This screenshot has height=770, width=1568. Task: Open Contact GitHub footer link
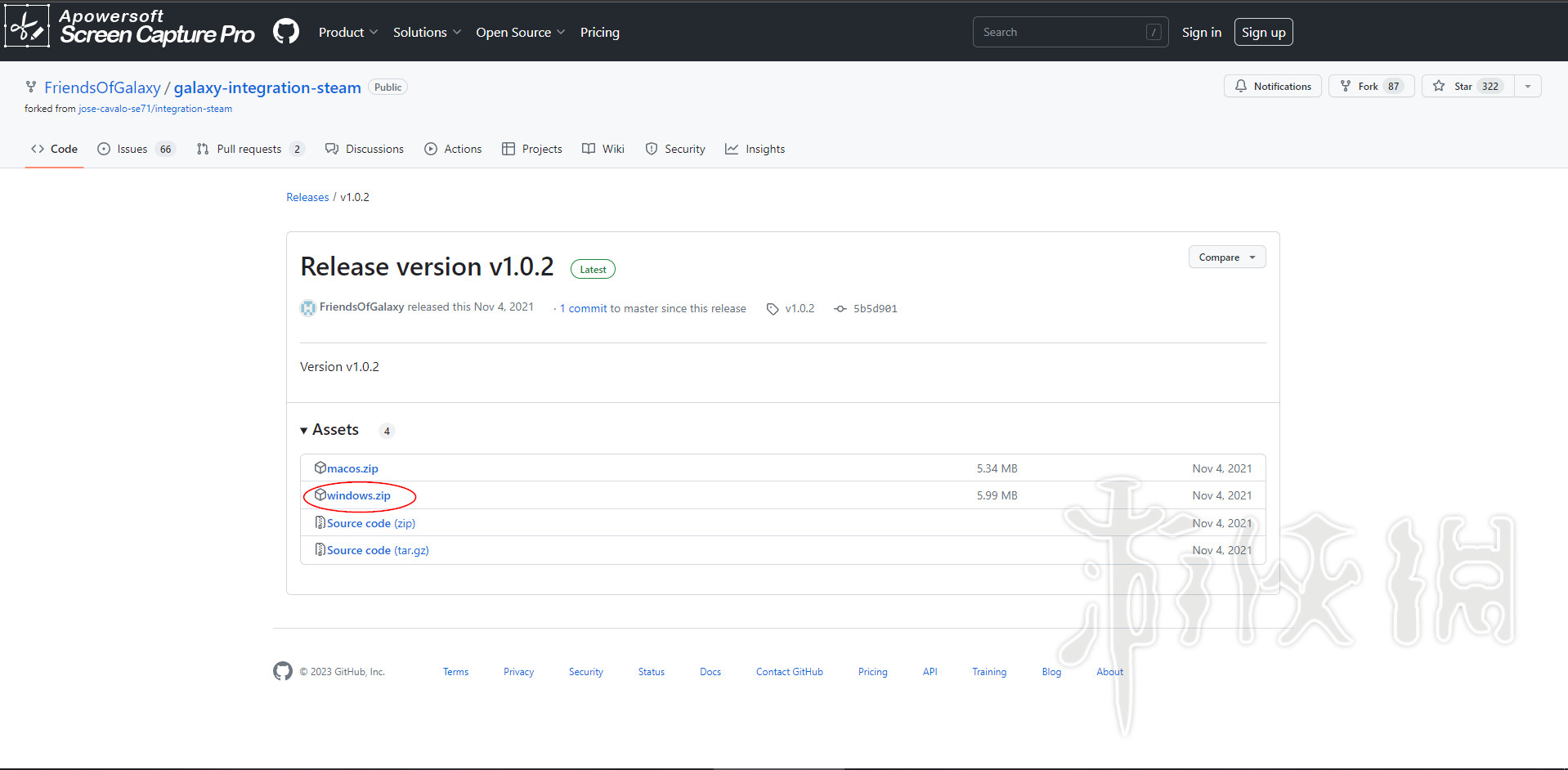[790, 672]
